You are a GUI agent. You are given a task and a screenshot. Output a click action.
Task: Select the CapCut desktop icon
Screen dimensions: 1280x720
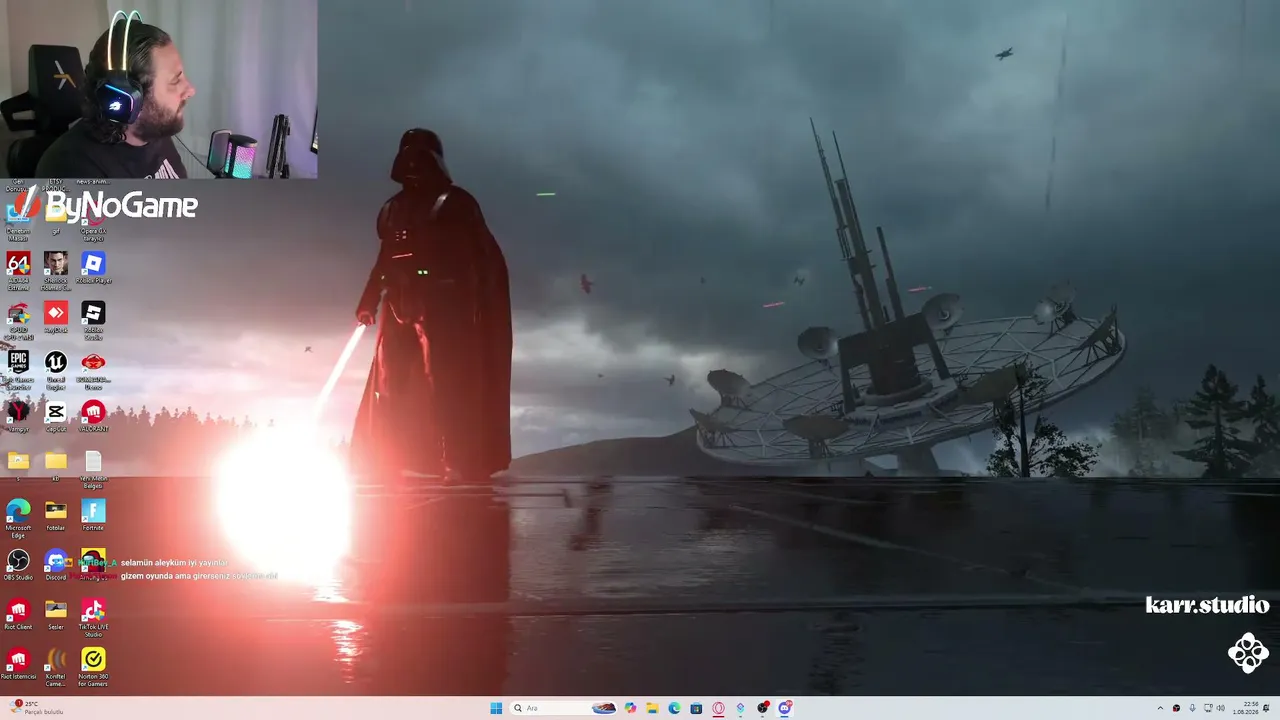pos(56,416)
